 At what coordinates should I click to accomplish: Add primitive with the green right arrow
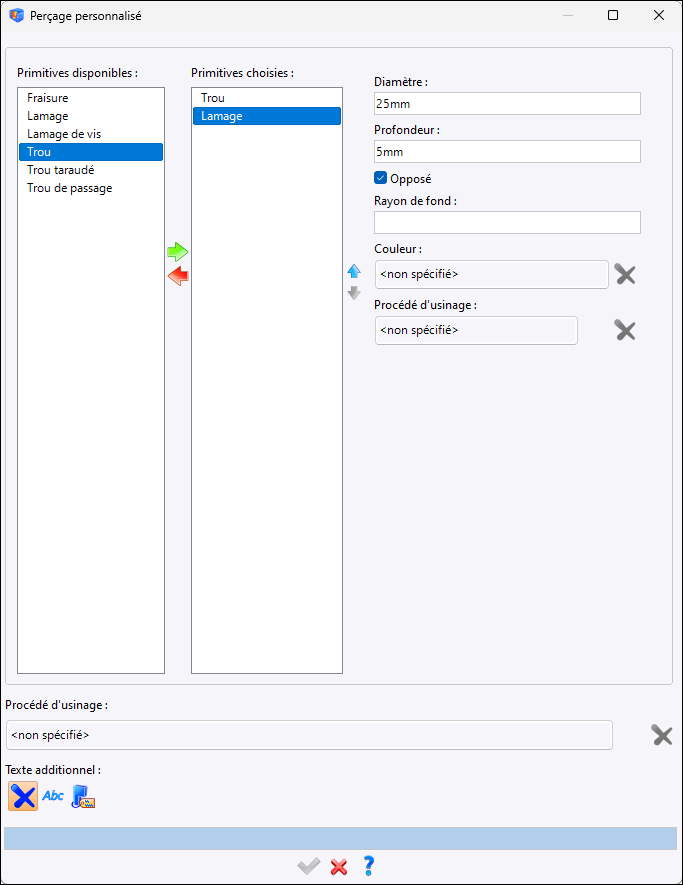[178, 252]
